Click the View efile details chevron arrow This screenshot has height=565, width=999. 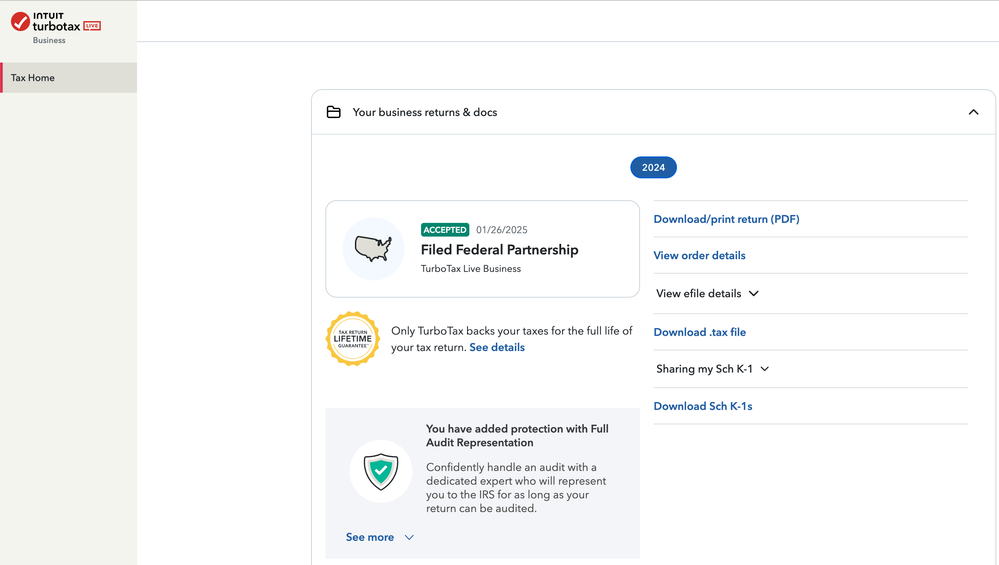[754, 294]
